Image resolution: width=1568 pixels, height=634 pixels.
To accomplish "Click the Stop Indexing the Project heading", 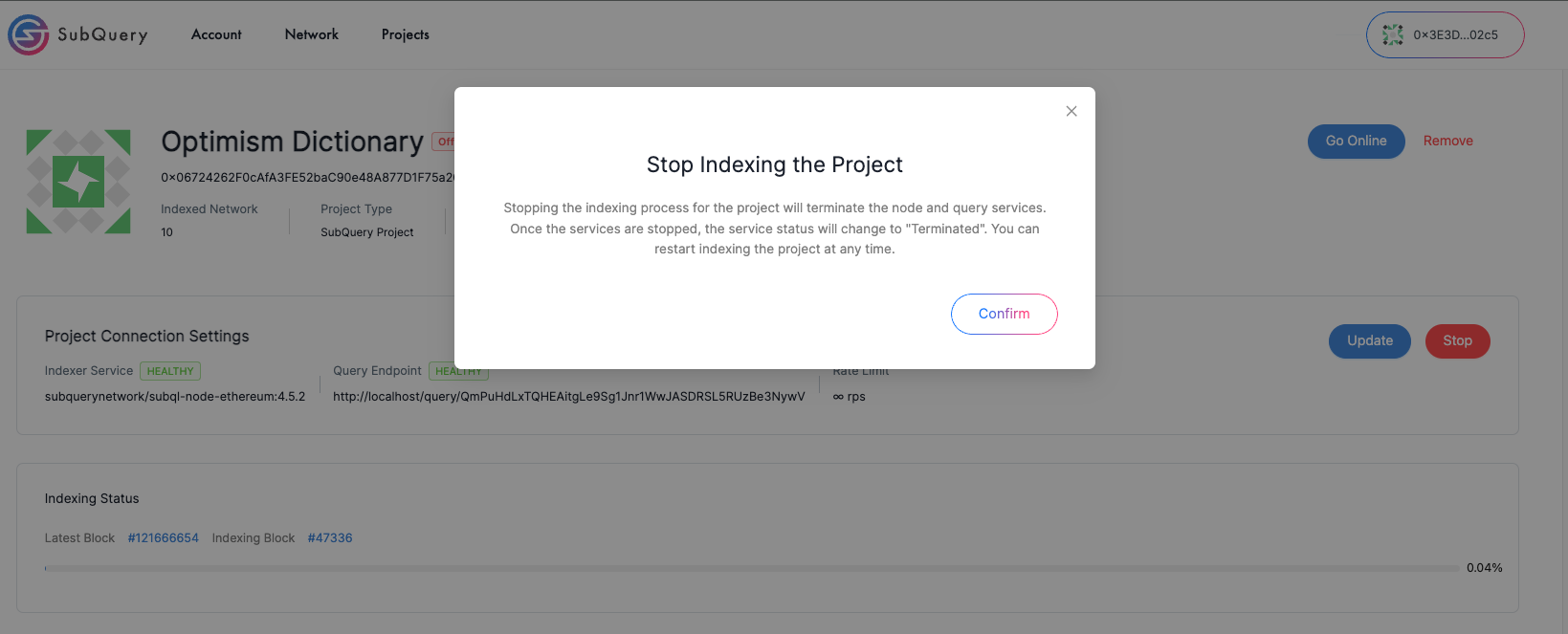I will 775,164.
